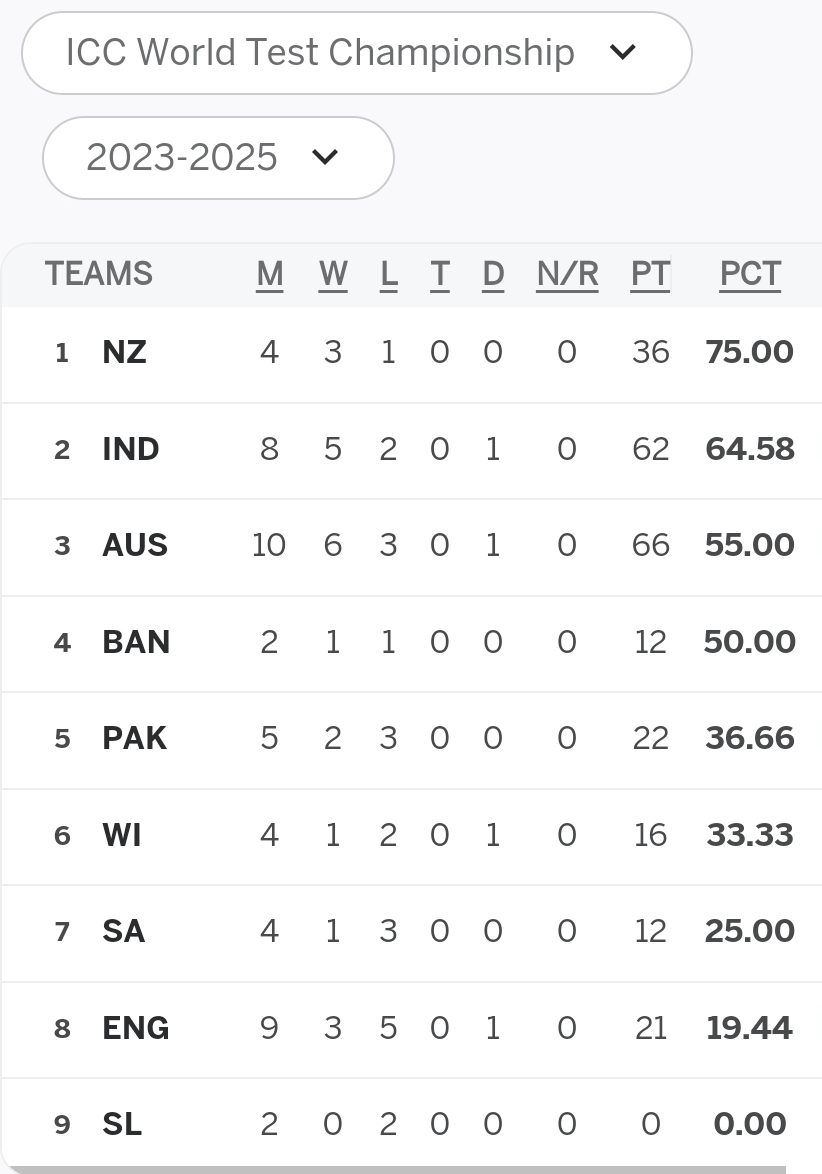Click the T ties column header
Image resolution: width=822 pixels, height=1174 pixels.
[x=439, y=275]
